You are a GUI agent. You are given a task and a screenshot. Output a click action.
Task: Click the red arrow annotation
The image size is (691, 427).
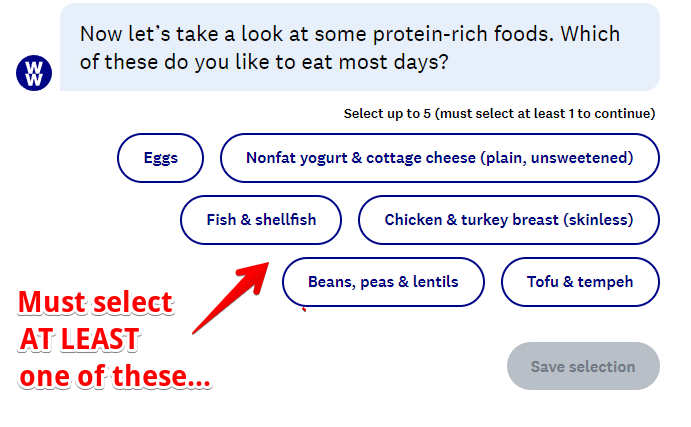pyautogui.click(x=230, y=298)
